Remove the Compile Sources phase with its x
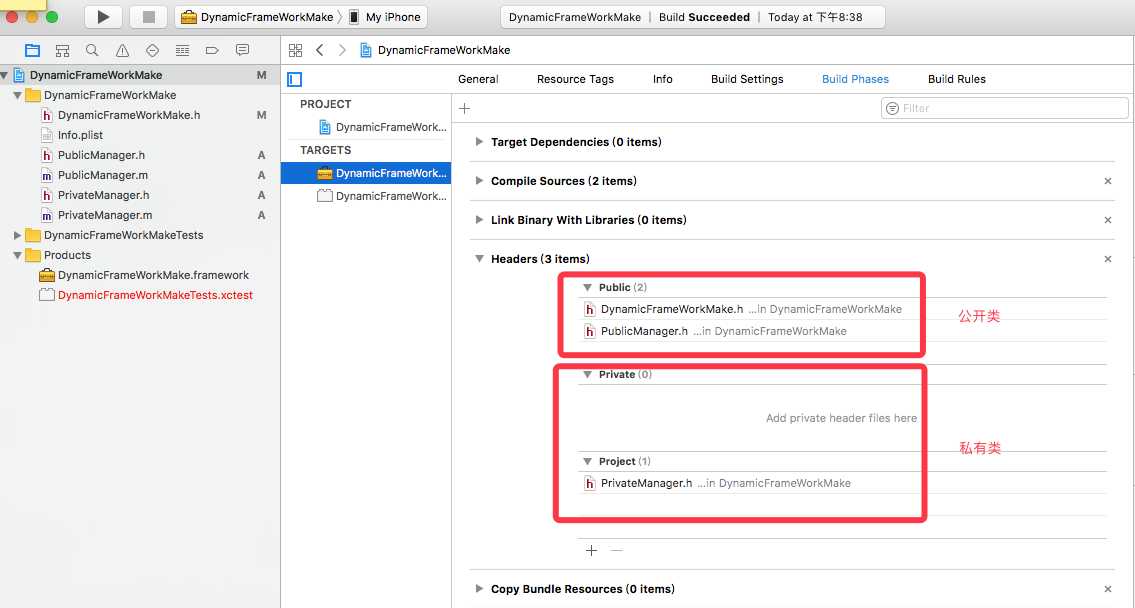The image size is (1135, 608). [x=1107, y=181]
